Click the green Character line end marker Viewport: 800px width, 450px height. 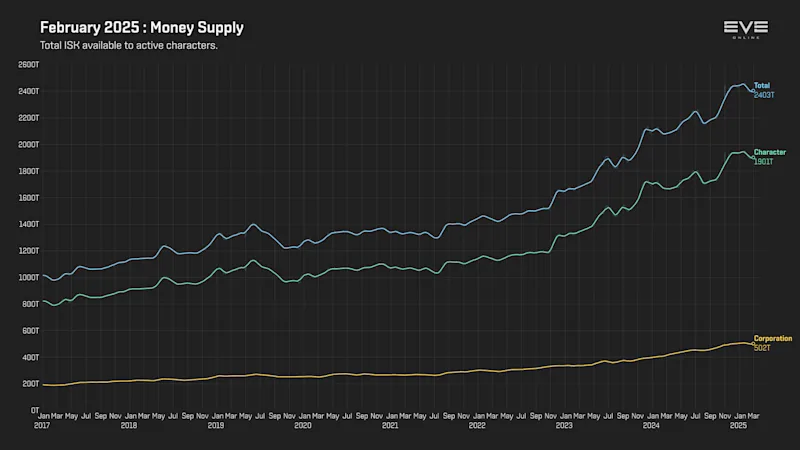click(753, 158)
